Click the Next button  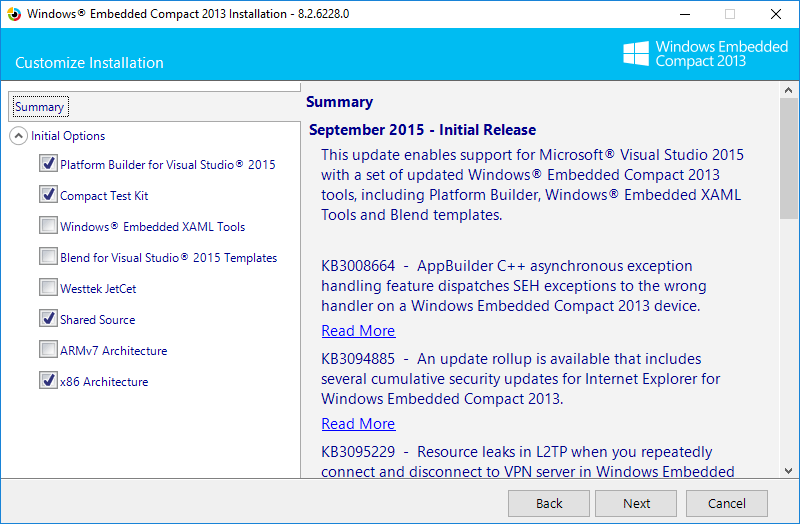[x=636, y=504]
